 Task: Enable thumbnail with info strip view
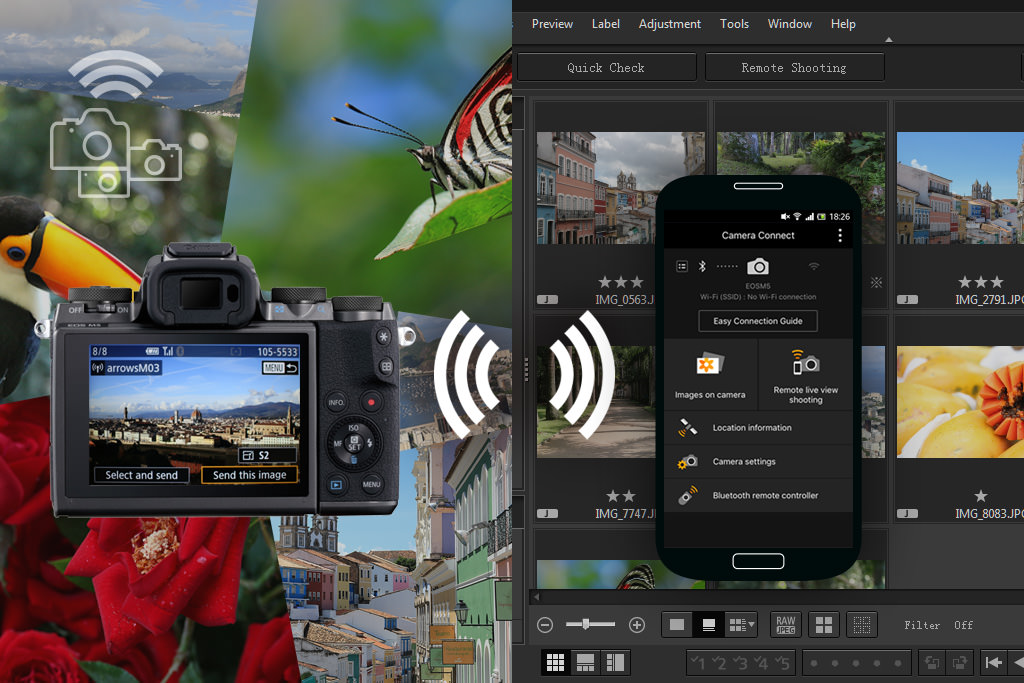click(709, 625)
